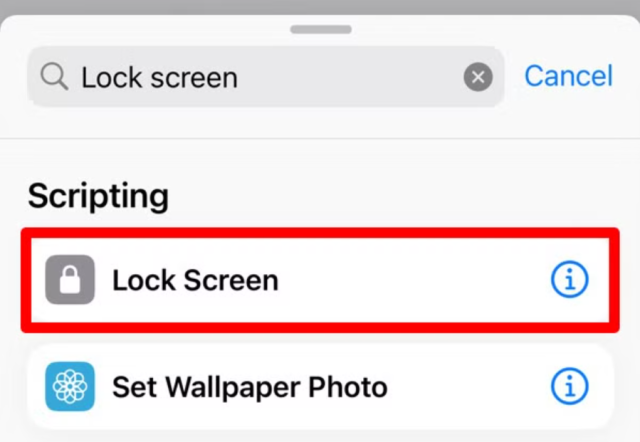640x442 pixels.
Task: Click blank area right of Scripting header
Action: [x=400, y=196]
